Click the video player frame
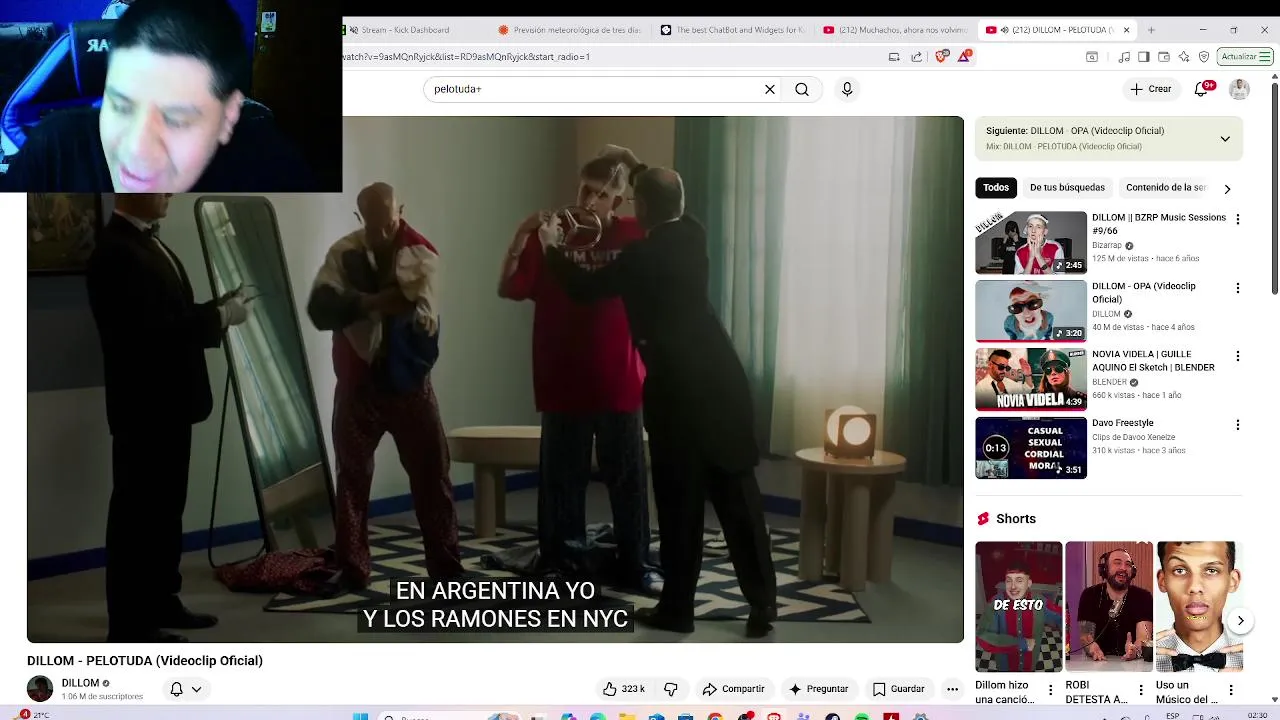 click(x=495, y=379)
